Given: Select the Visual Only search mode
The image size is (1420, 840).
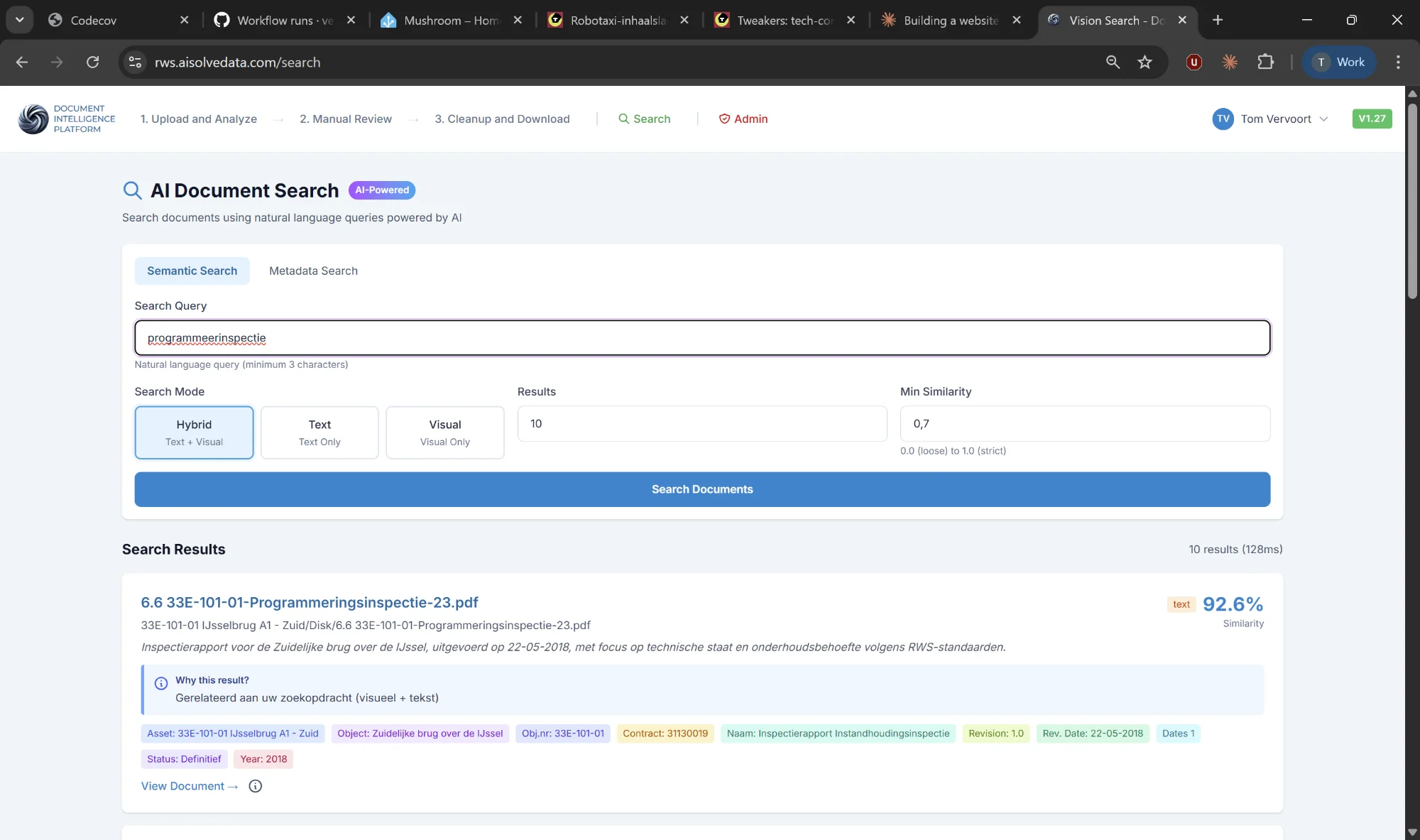Looking at the screenshot, I should pyautogui.click(x=444, y=432).
